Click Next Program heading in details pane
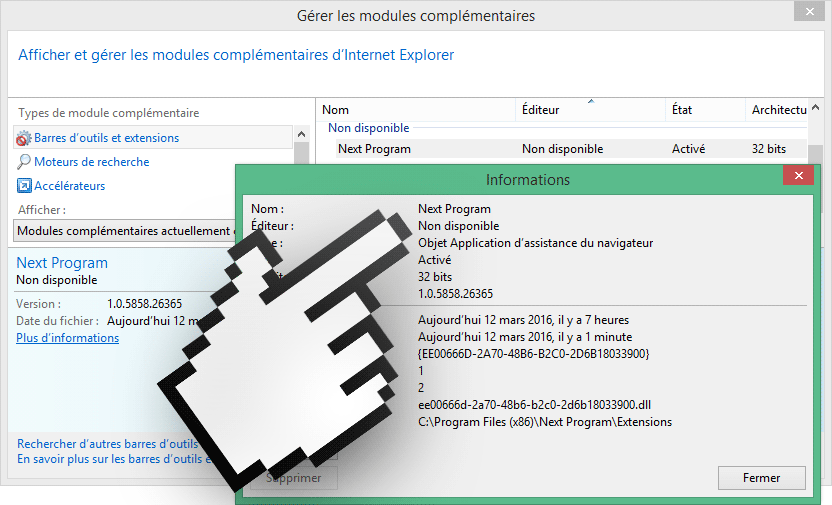 tap(62, 263)
